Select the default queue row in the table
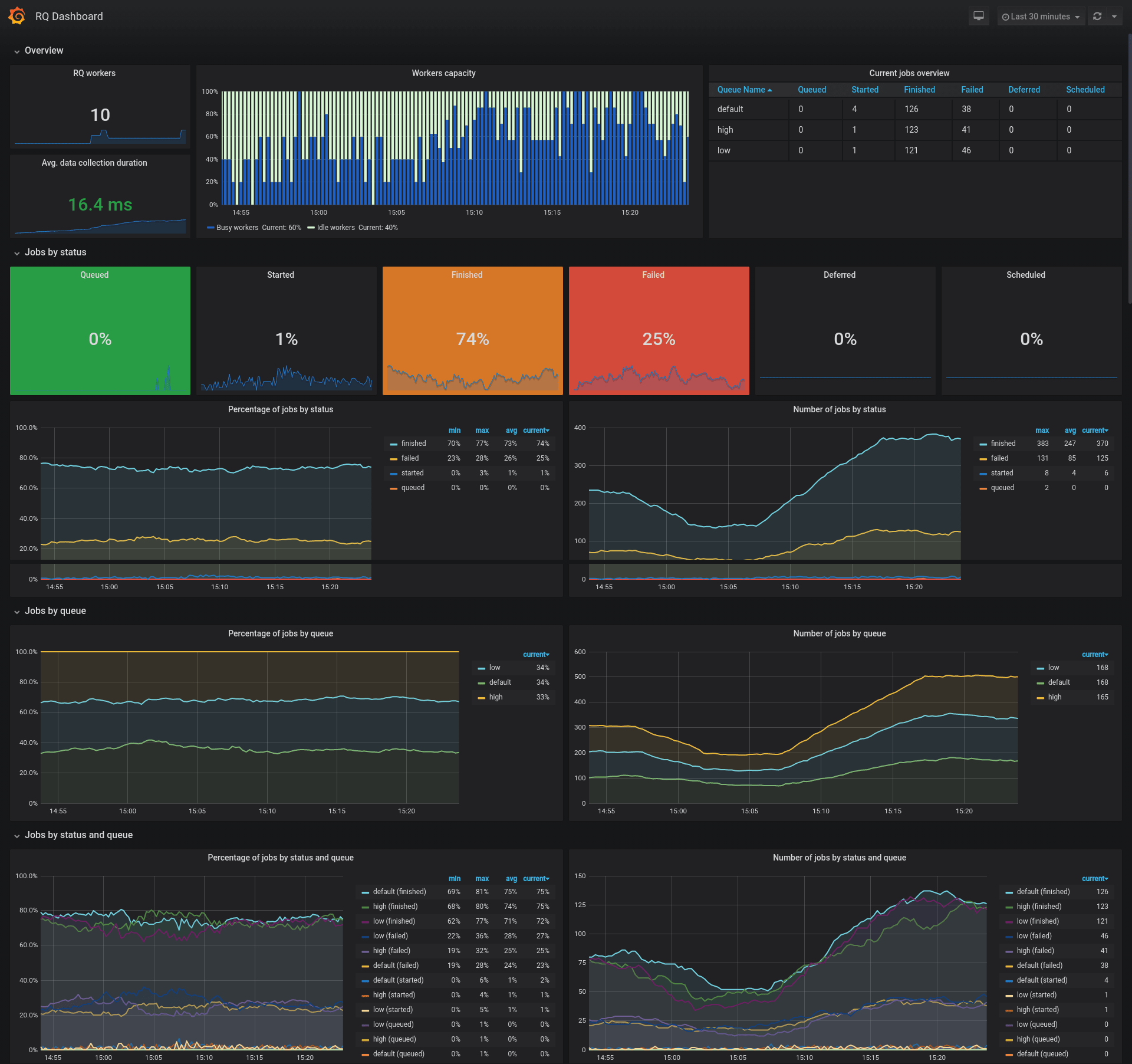 pyautogui.click(x=915, y=109)
